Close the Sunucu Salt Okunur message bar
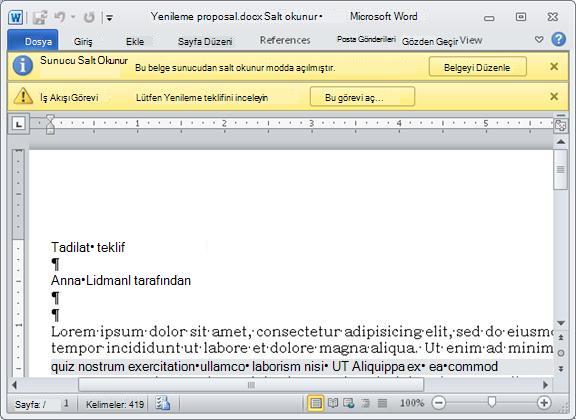The height and width of the screenshot is (420, 576). (554, 67)
